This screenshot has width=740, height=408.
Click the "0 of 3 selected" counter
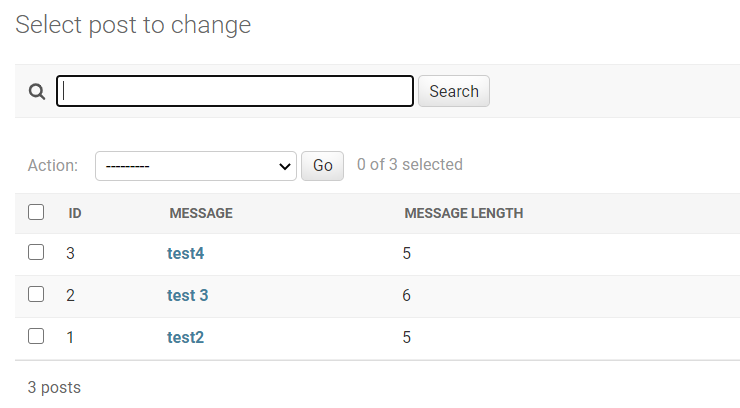[x=409, y=165]
